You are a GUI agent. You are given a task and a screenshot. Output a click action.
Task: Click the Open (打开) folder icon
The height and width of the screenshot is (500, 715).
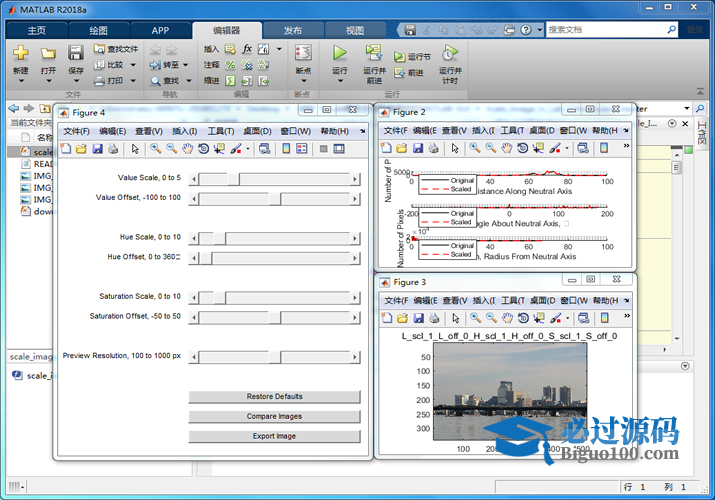(x=48, y=53)
